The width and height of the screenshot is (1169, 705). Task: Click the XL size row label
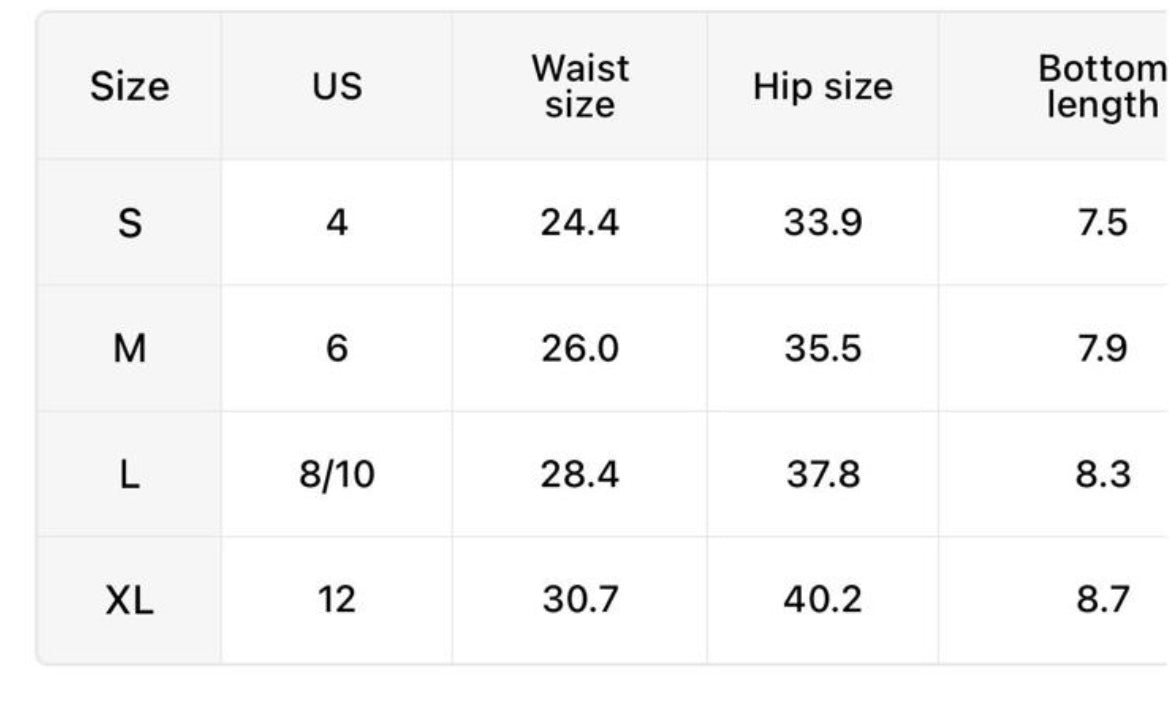(129, 601)
